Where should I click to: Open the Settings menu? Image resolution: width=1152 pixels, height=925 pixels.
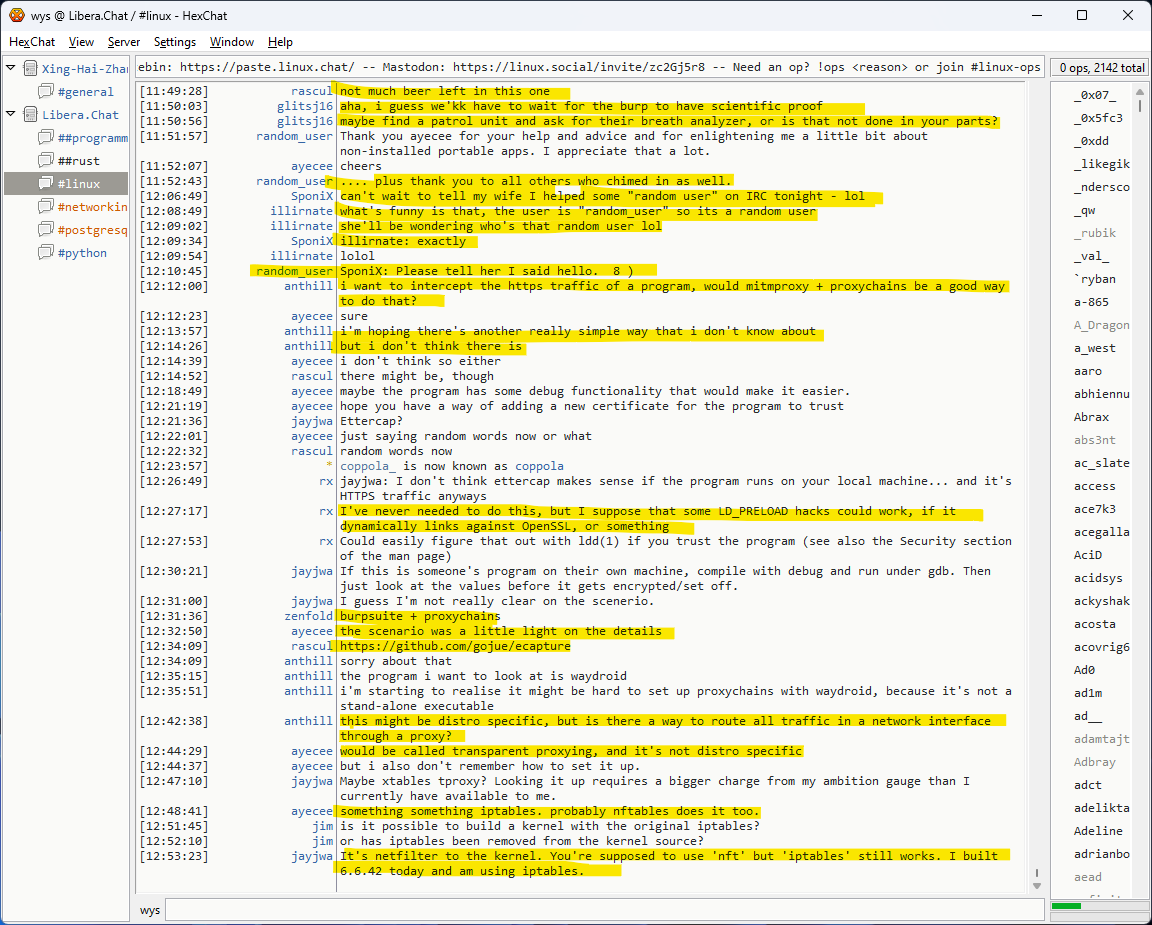175,42
